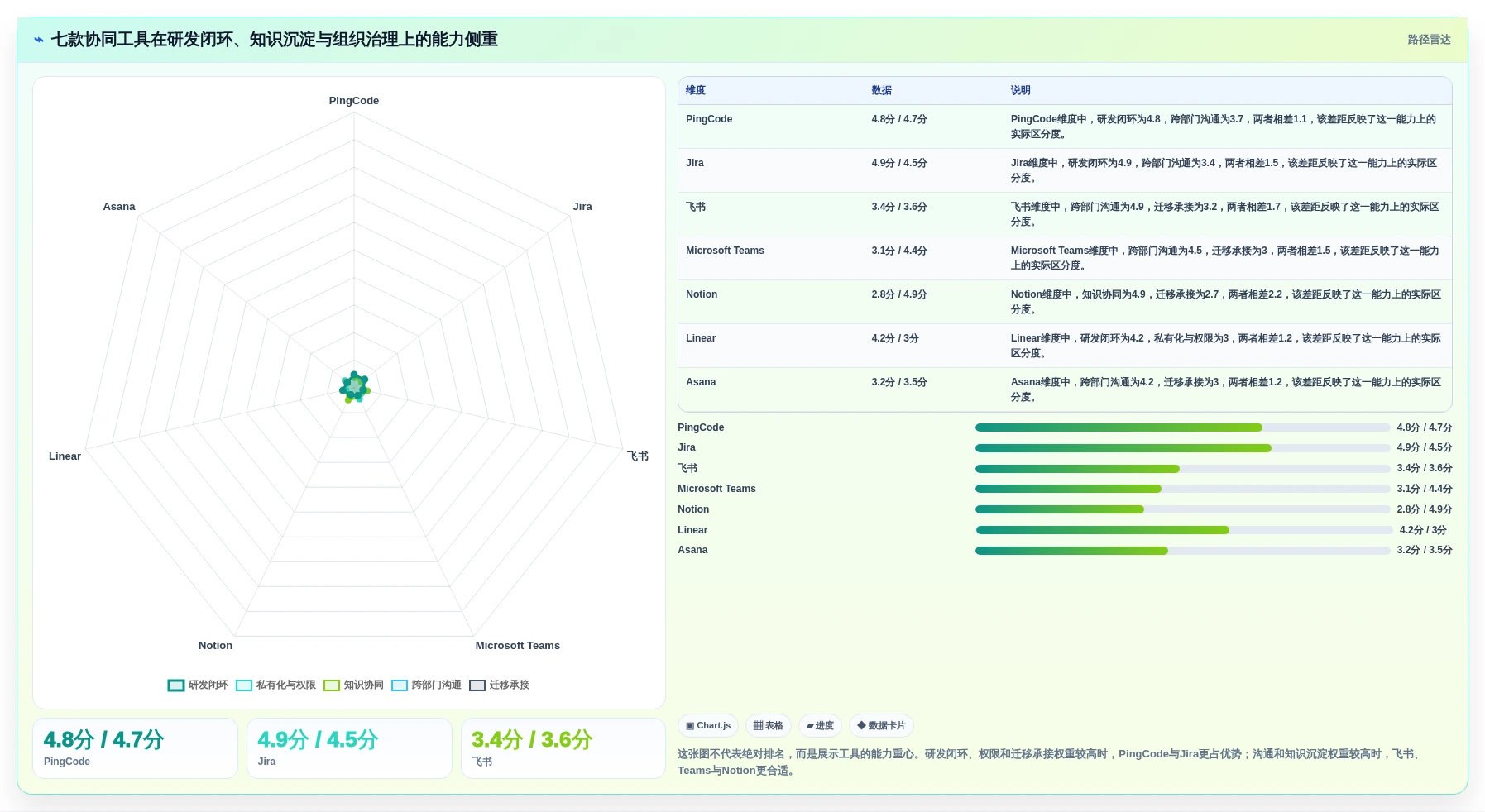This screenshot has width=1485, height=812.
Task: Click the 数据卡片 tag chip
Action: tap(881, 725)
